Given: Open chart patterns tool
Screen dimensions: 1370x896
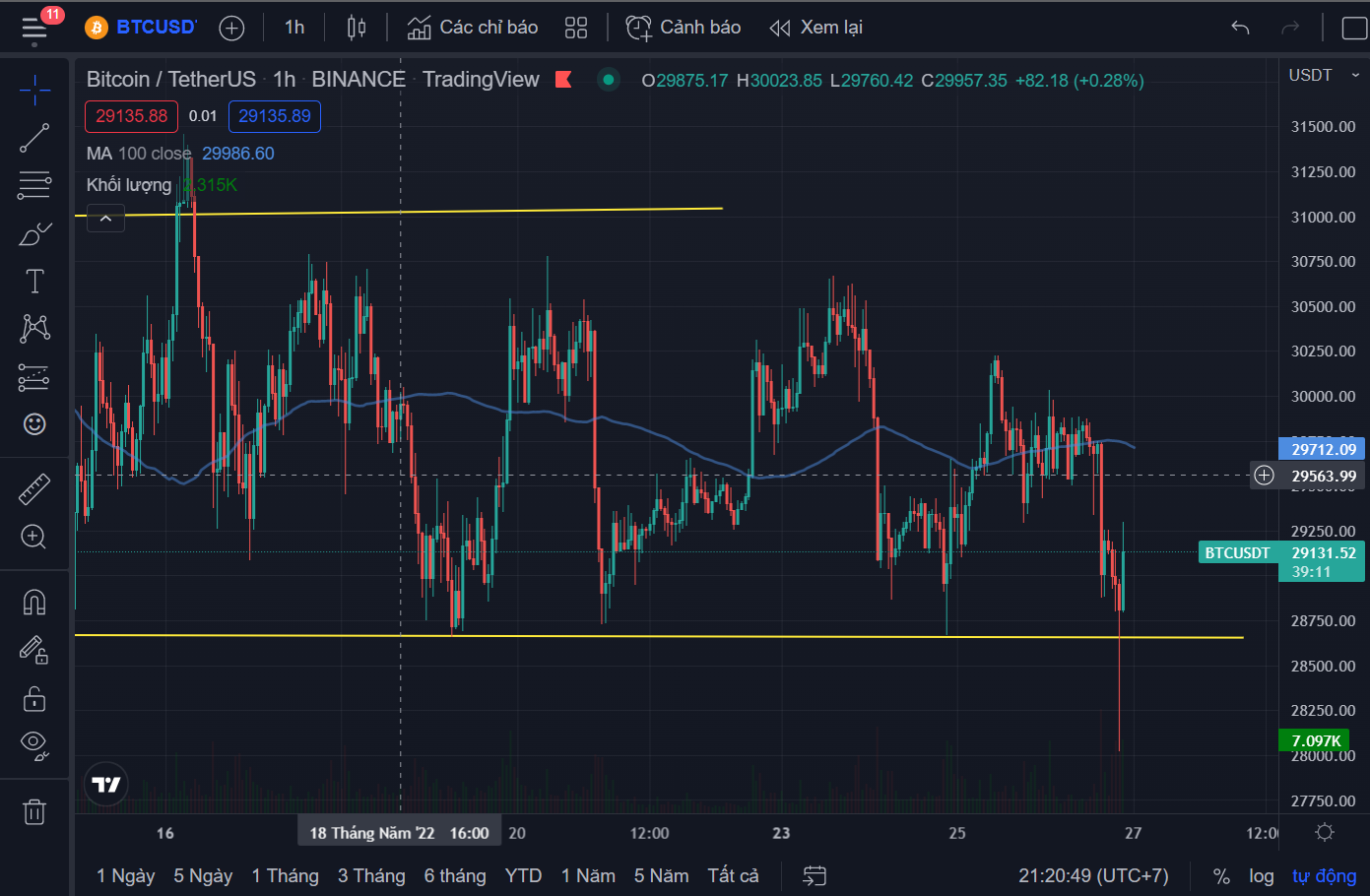Looking at the screenshot, I should coord(34,328).
